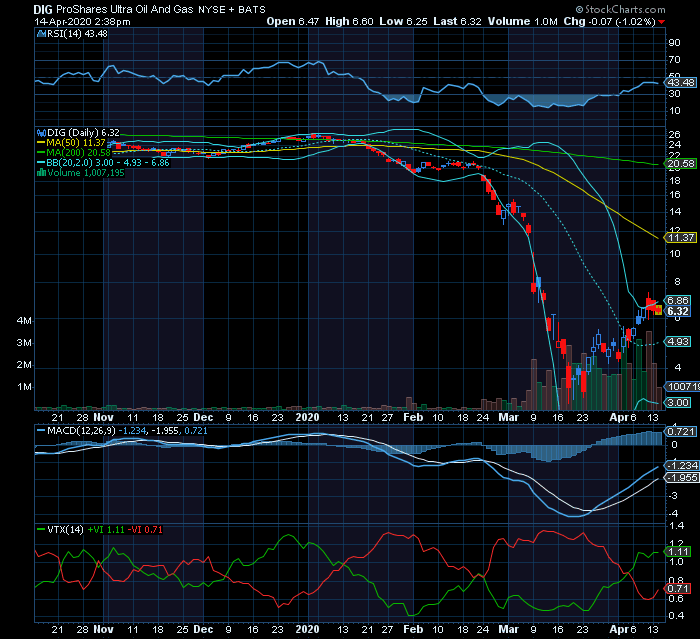Image resolution: width=700 pixels, height=639 pixels.
Task: Click the blue MACD legend line marker
Action: click(x=41, y=431)
